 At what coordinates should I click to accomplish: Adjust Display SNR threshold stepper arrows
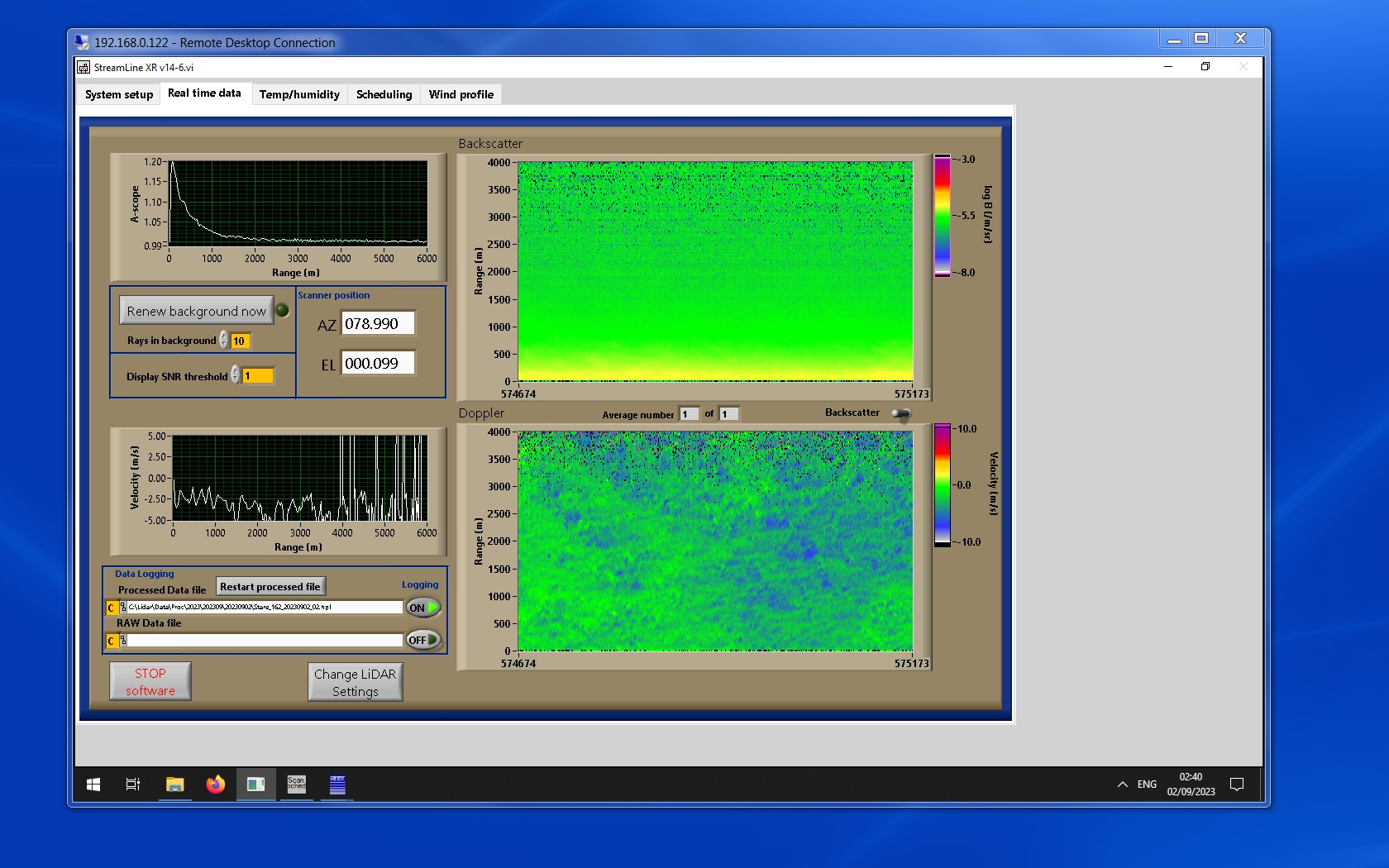pos(236,375)
